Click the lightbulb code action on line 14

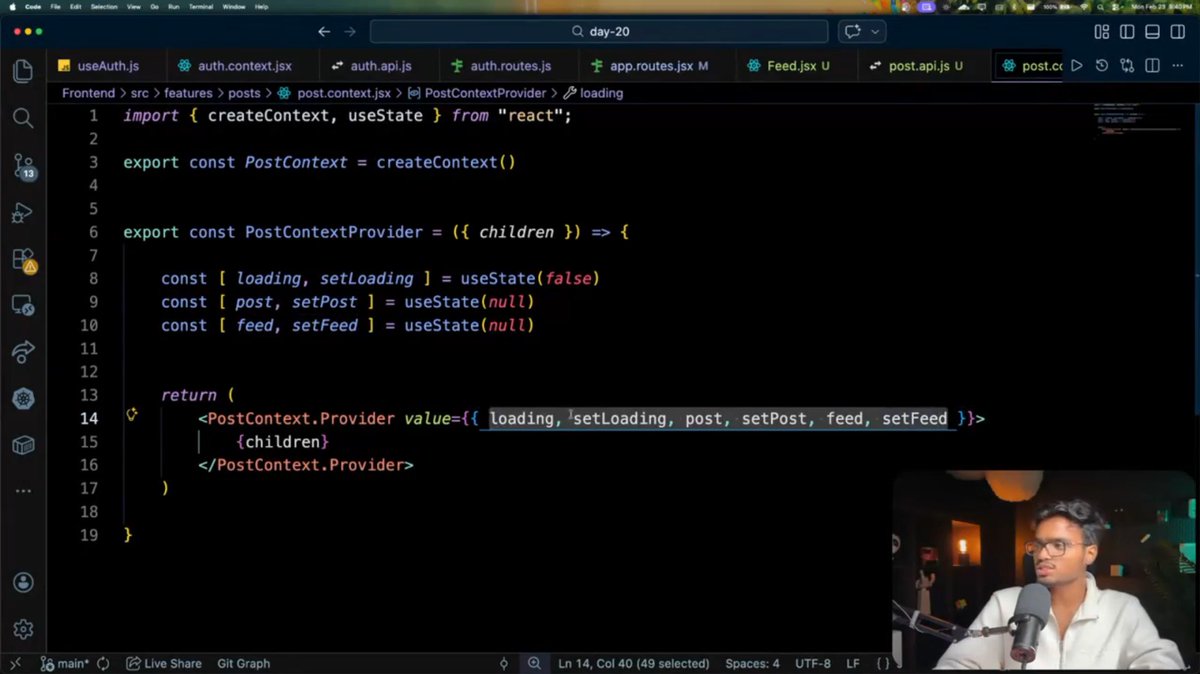[131, 414]
